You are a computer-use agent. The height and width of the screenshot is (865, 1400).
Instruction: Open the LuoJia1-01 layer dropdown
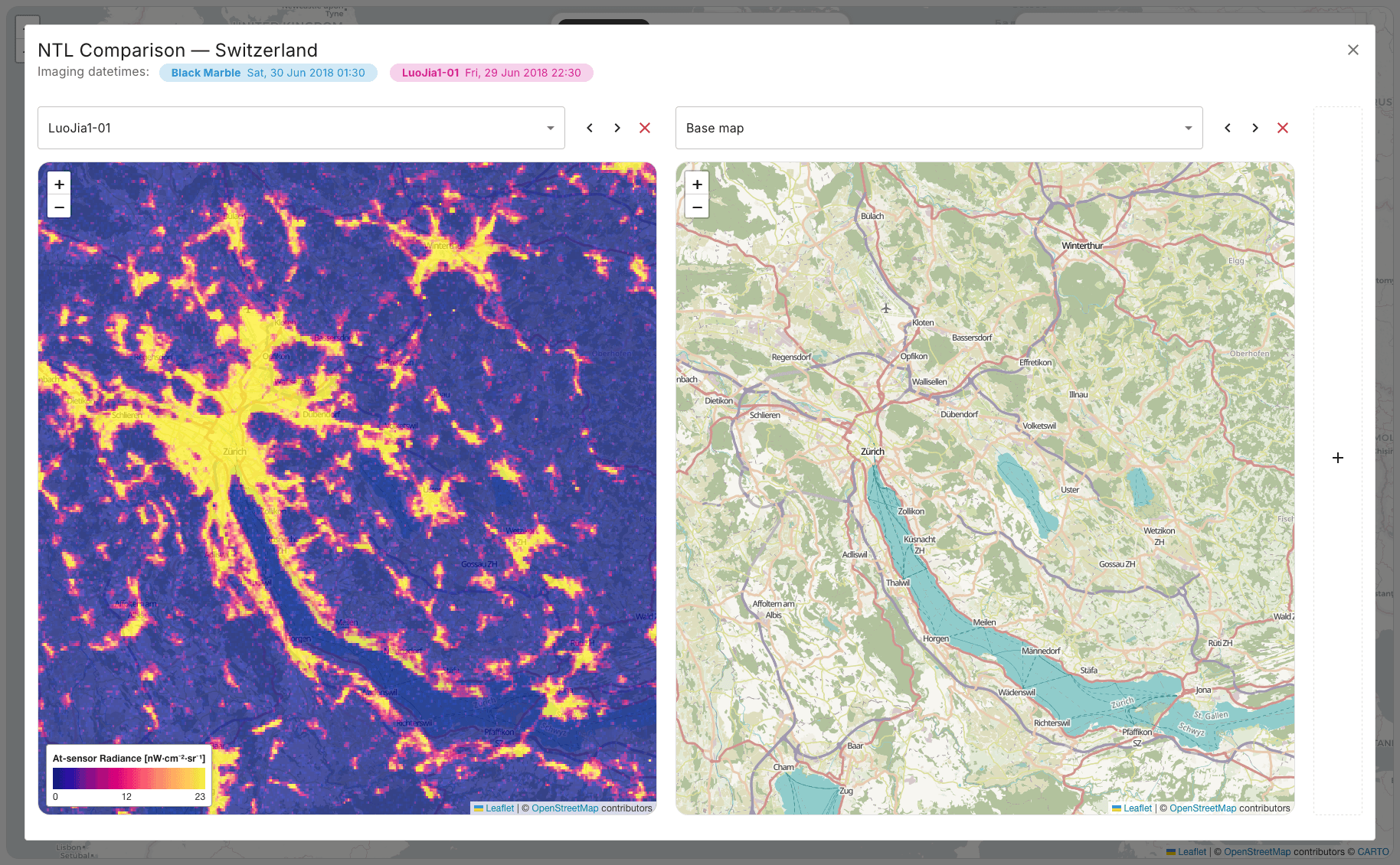tap(301, 128)
